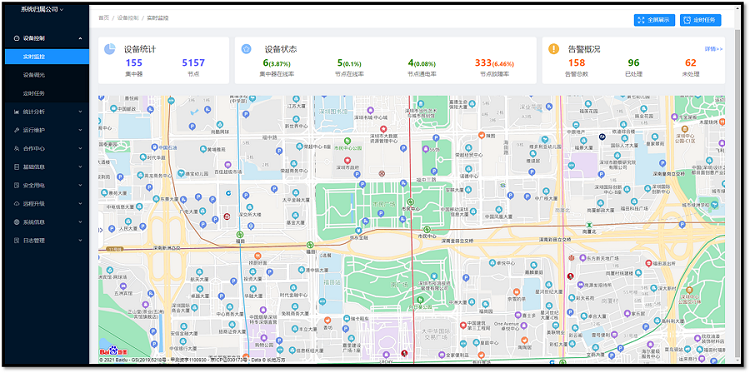Click the 日志管理 log icon in sidebar
This screenshot has height=373, width=750.
coord(17,241)
